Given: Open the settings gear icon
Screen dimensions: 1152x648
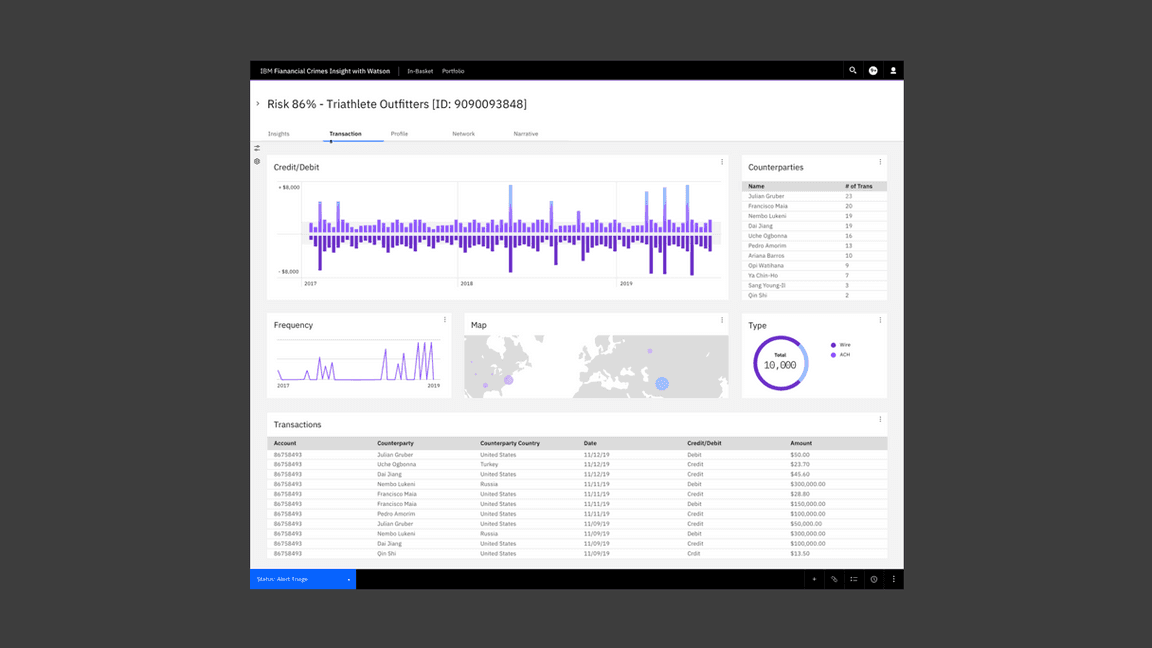Looking at the screenshot, I should coord(257,161).
